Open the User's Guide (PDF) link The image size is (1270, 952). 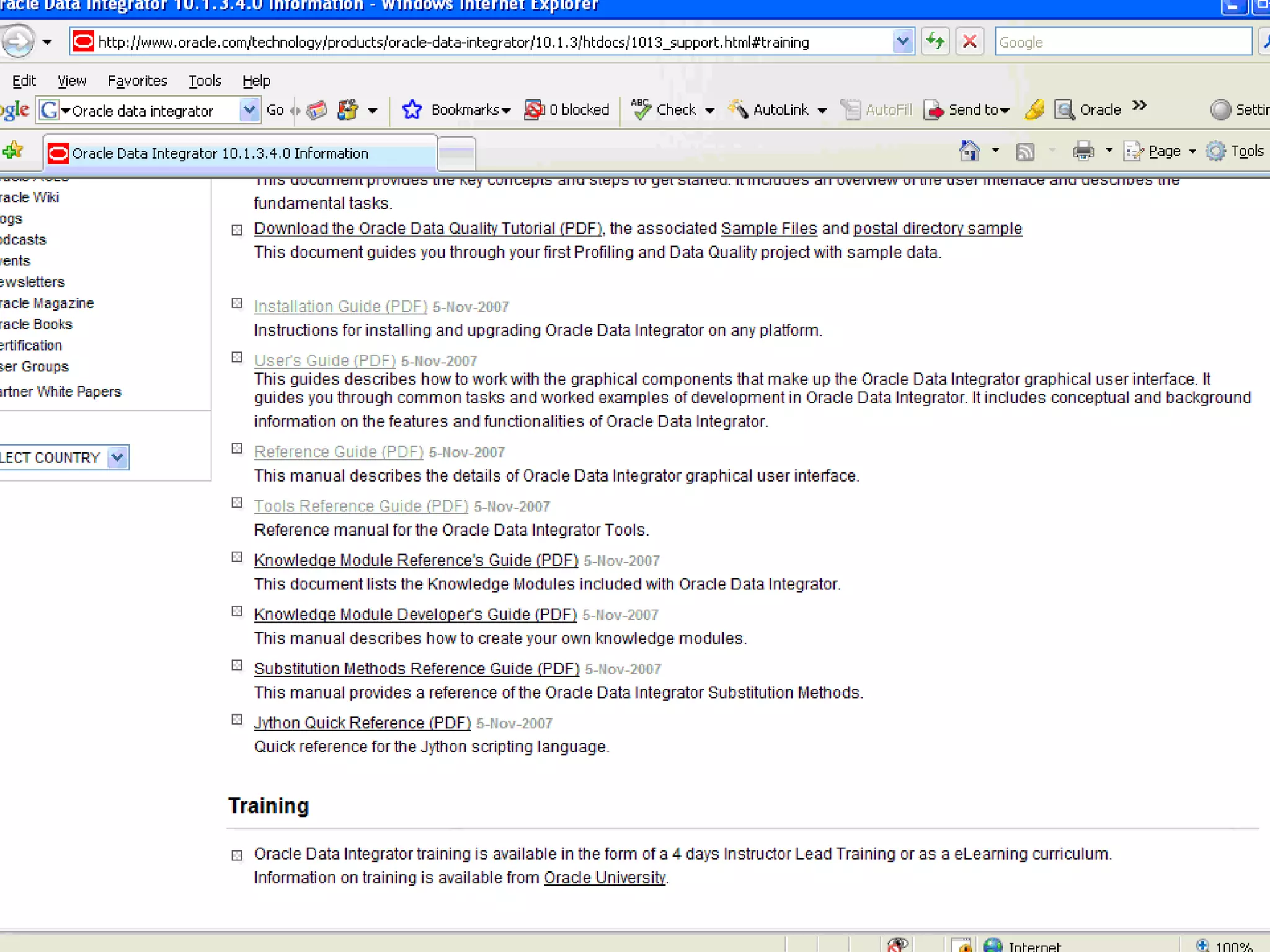[x=325, y=360]
